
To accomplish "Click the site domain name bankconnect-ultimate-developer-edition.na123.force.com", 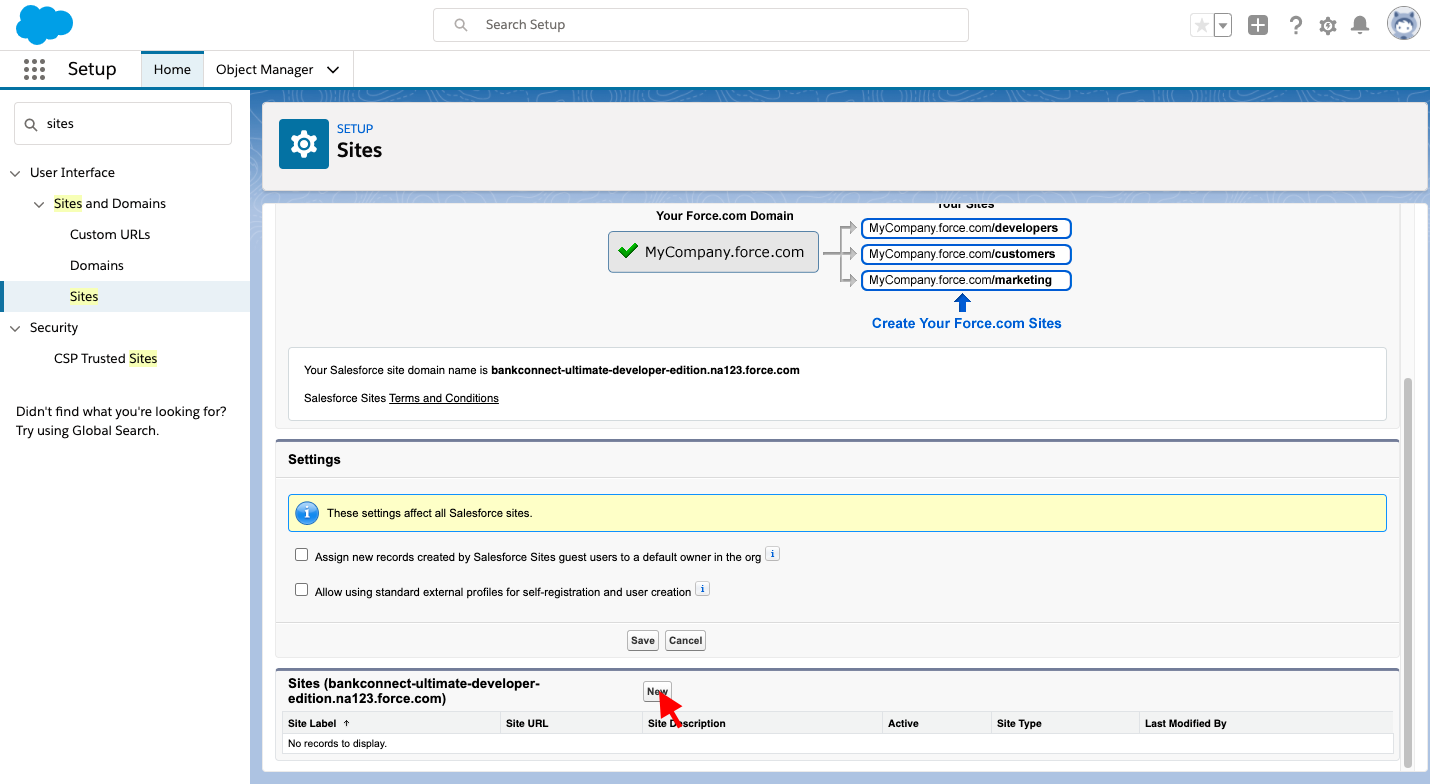I will click(x=645, y=370).
